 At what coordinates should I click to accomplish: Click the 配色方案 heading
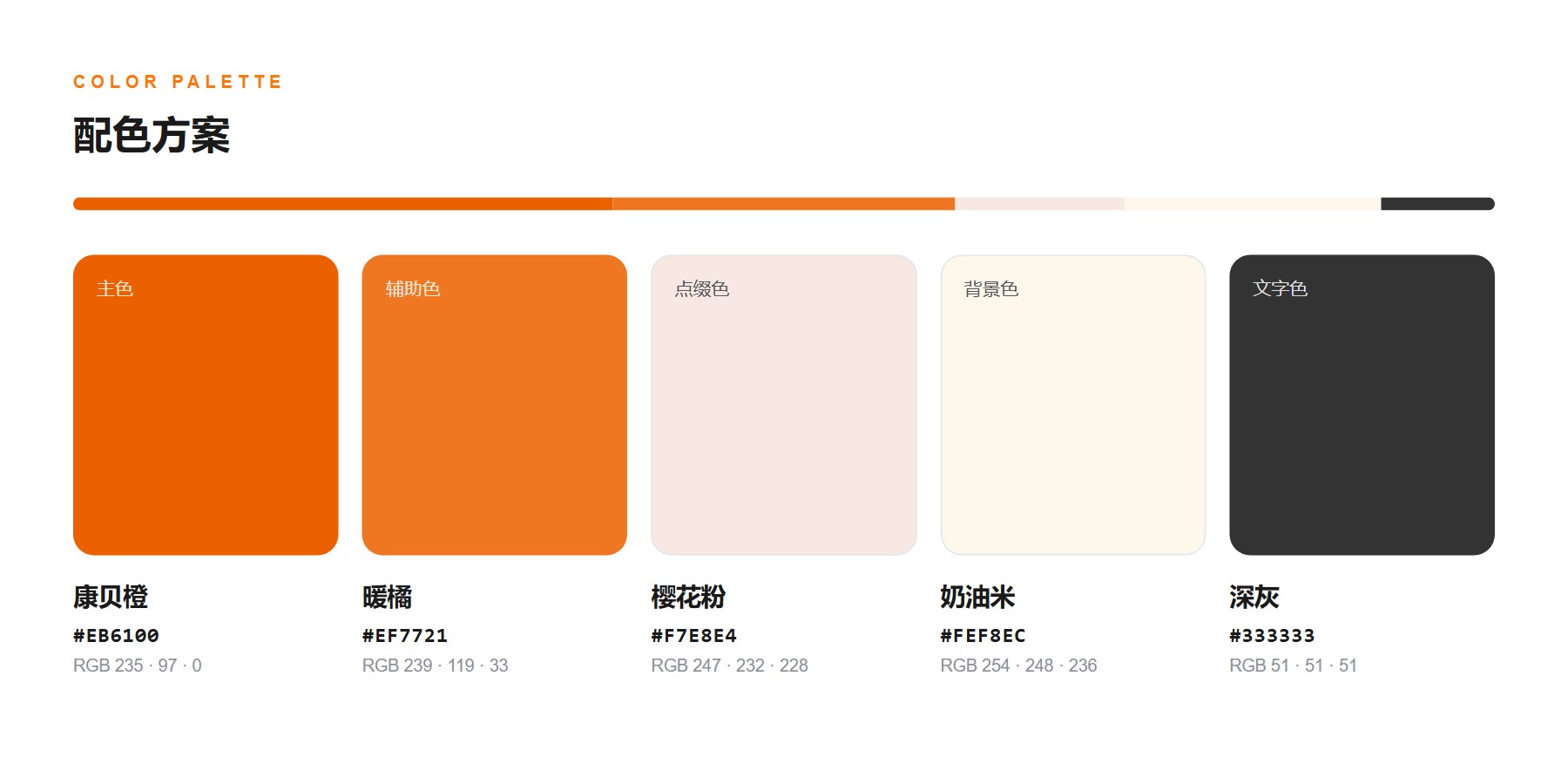point(152,136)
